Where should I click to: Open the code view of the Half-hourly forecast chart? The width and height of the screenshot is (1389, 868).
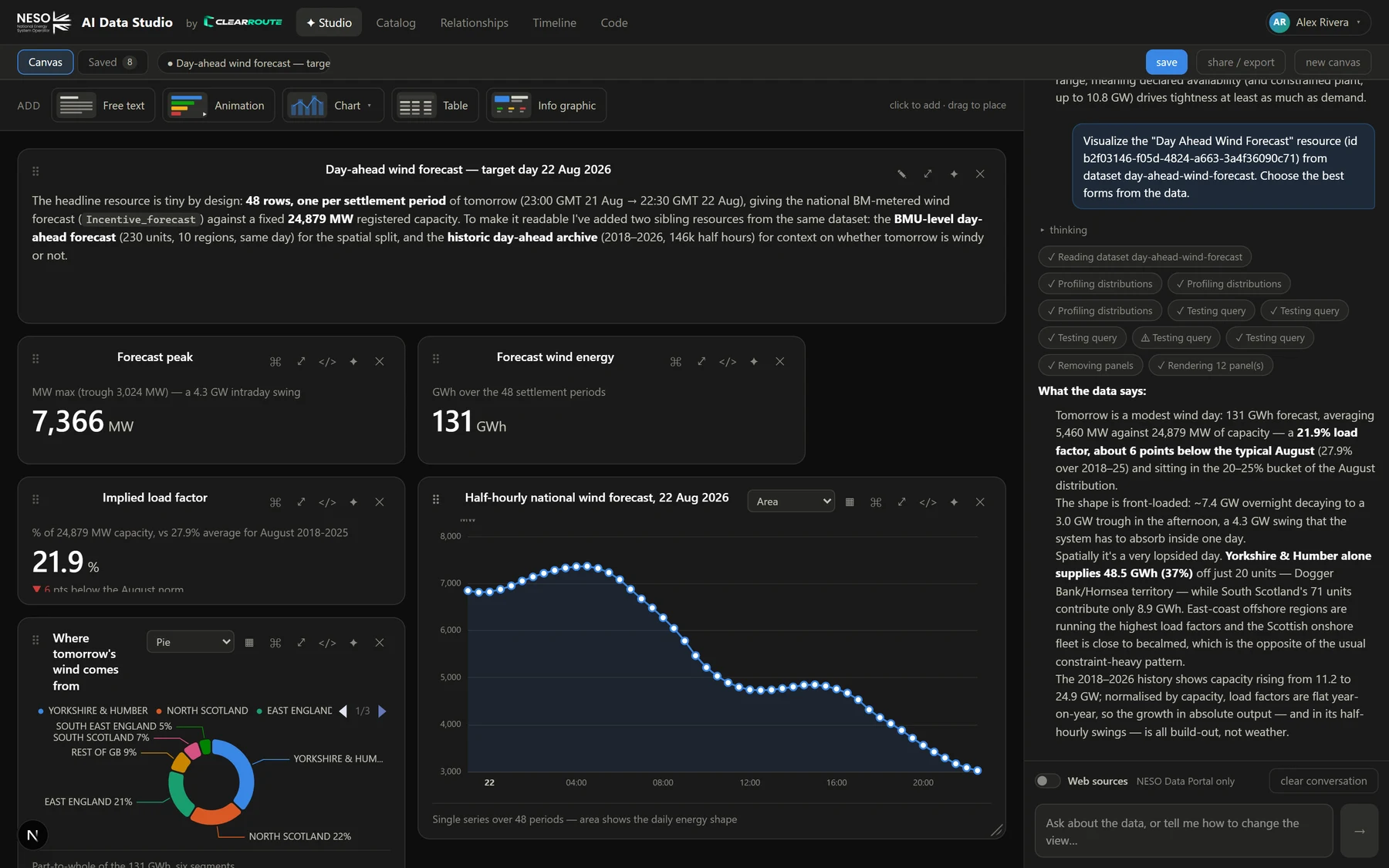click(x=928, y=502)
